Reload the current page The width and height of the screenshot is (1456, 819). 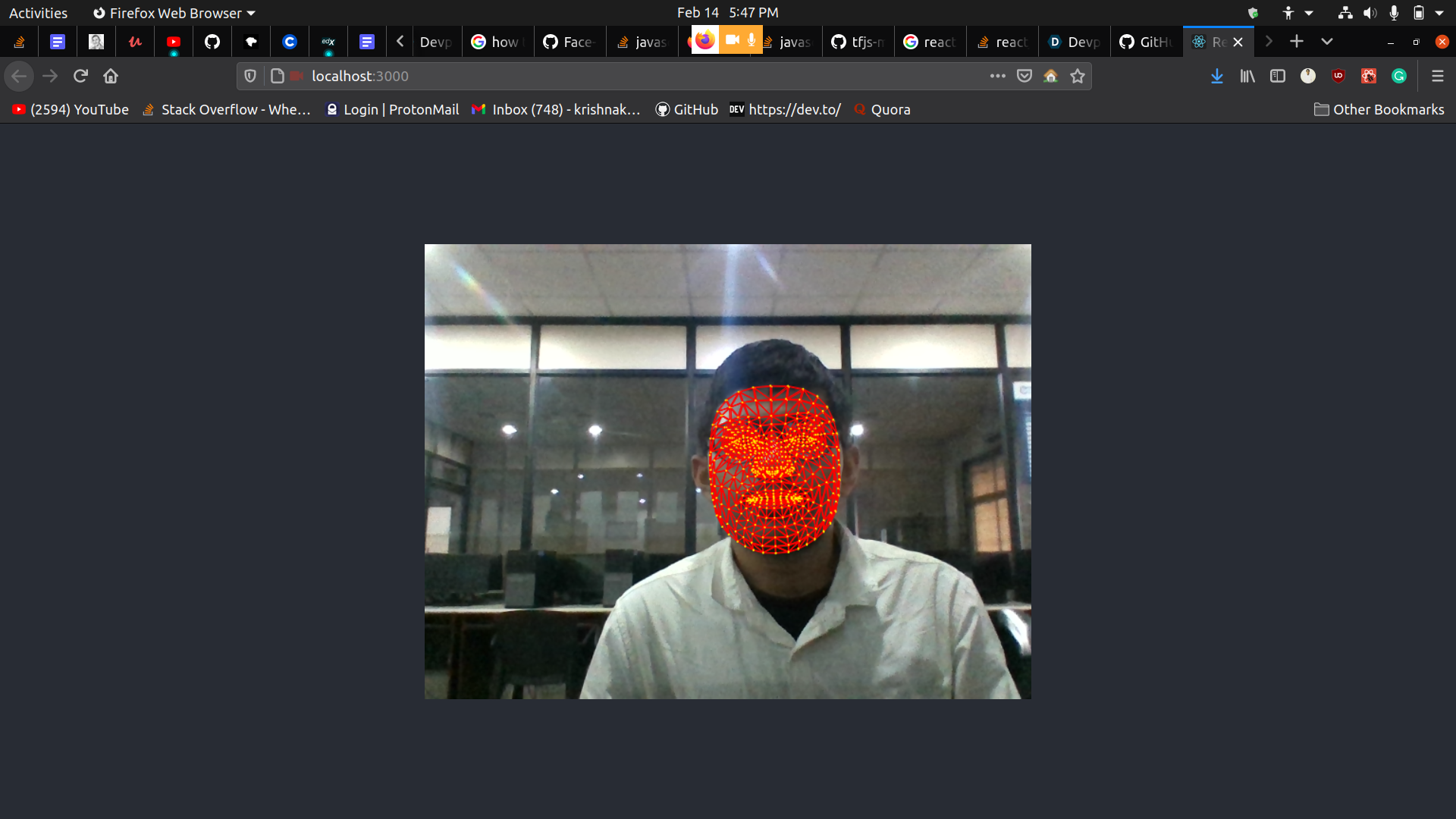point(80,76)
